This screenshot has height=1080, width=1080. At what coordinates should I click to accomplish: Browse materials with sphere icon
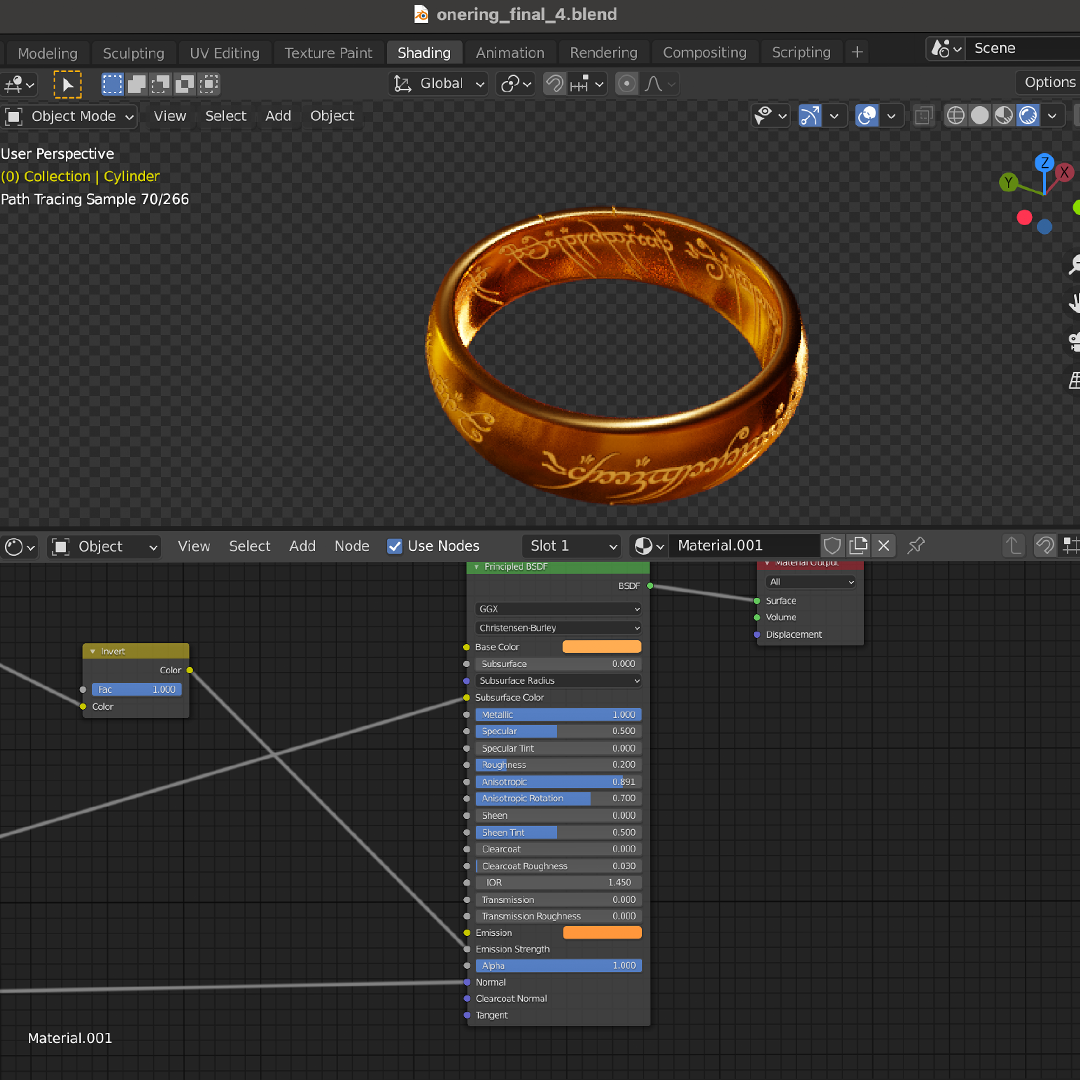[649, 546]
